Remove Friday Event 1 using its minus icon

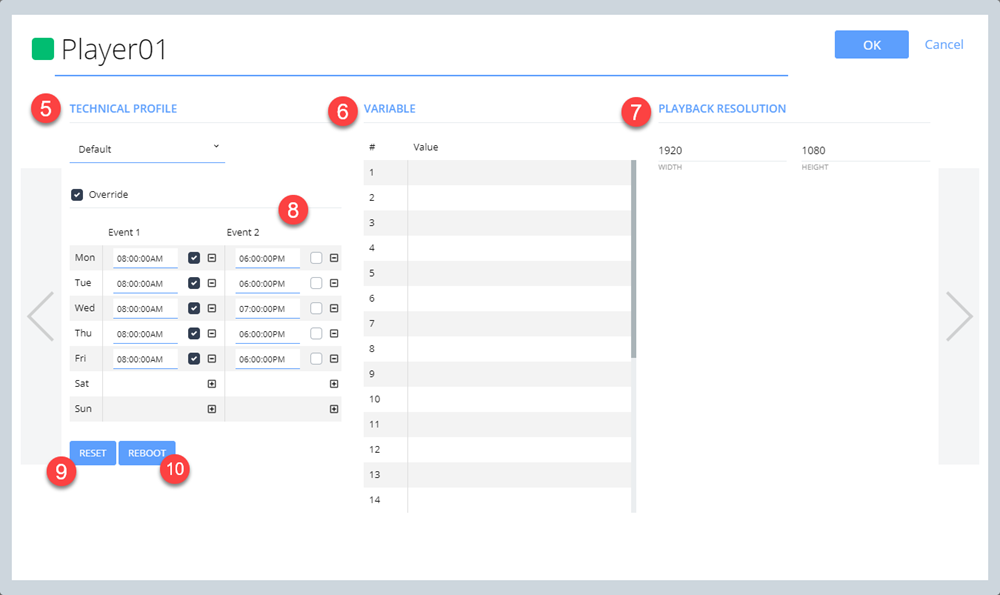click(x=212, y=359)
